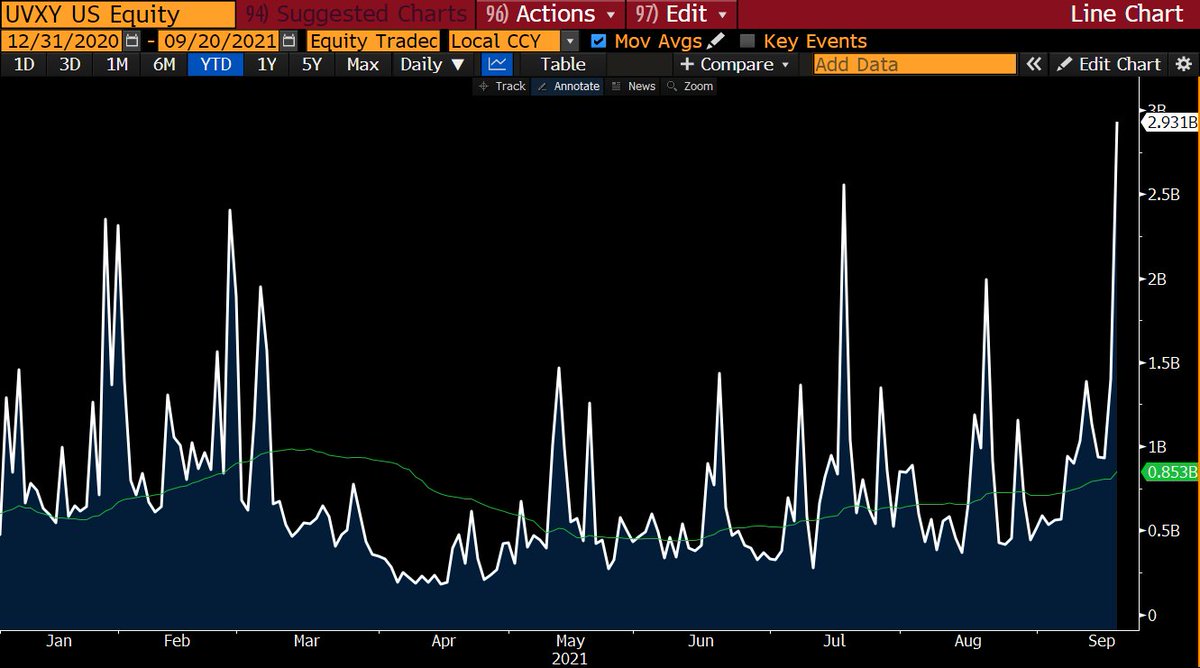The image size is (1200, 668).
Task: Select the 1Y time range
Action: pyautogui.click(x=266, y=64)
